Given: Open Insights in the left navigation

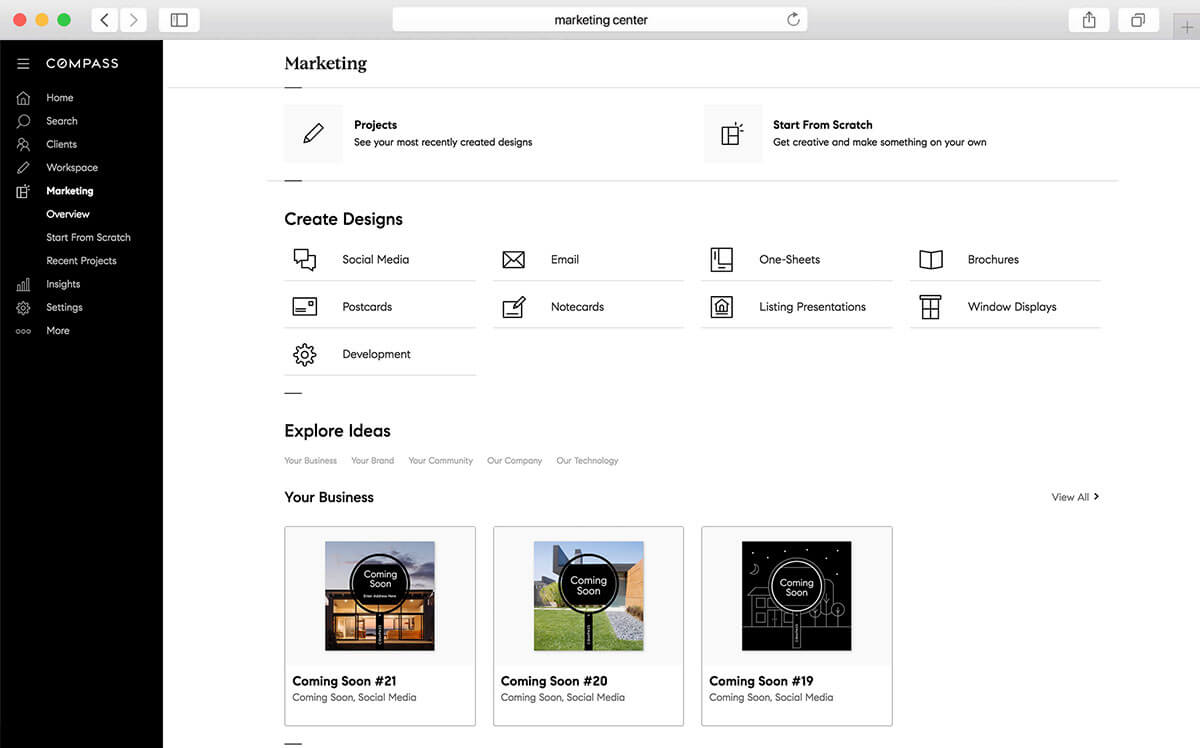Looking at the screenshot, I should click(63, 284).
